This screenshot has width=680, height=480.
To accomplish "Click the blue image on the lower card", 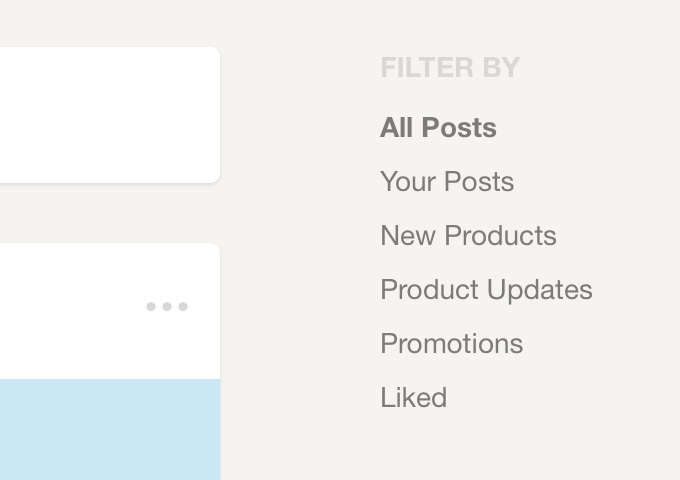I will (x=110, y=429).
